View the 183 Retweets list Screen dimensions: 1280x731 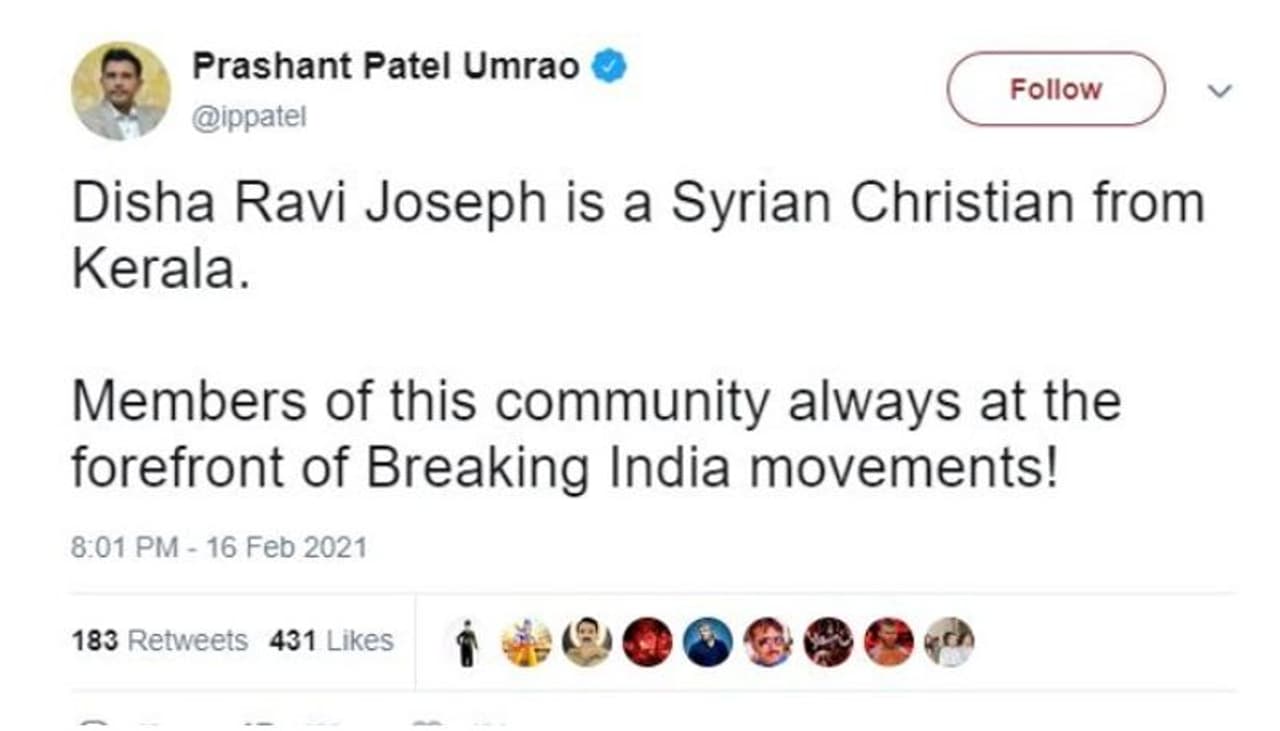pyautogui.click(x=160, y=641)
